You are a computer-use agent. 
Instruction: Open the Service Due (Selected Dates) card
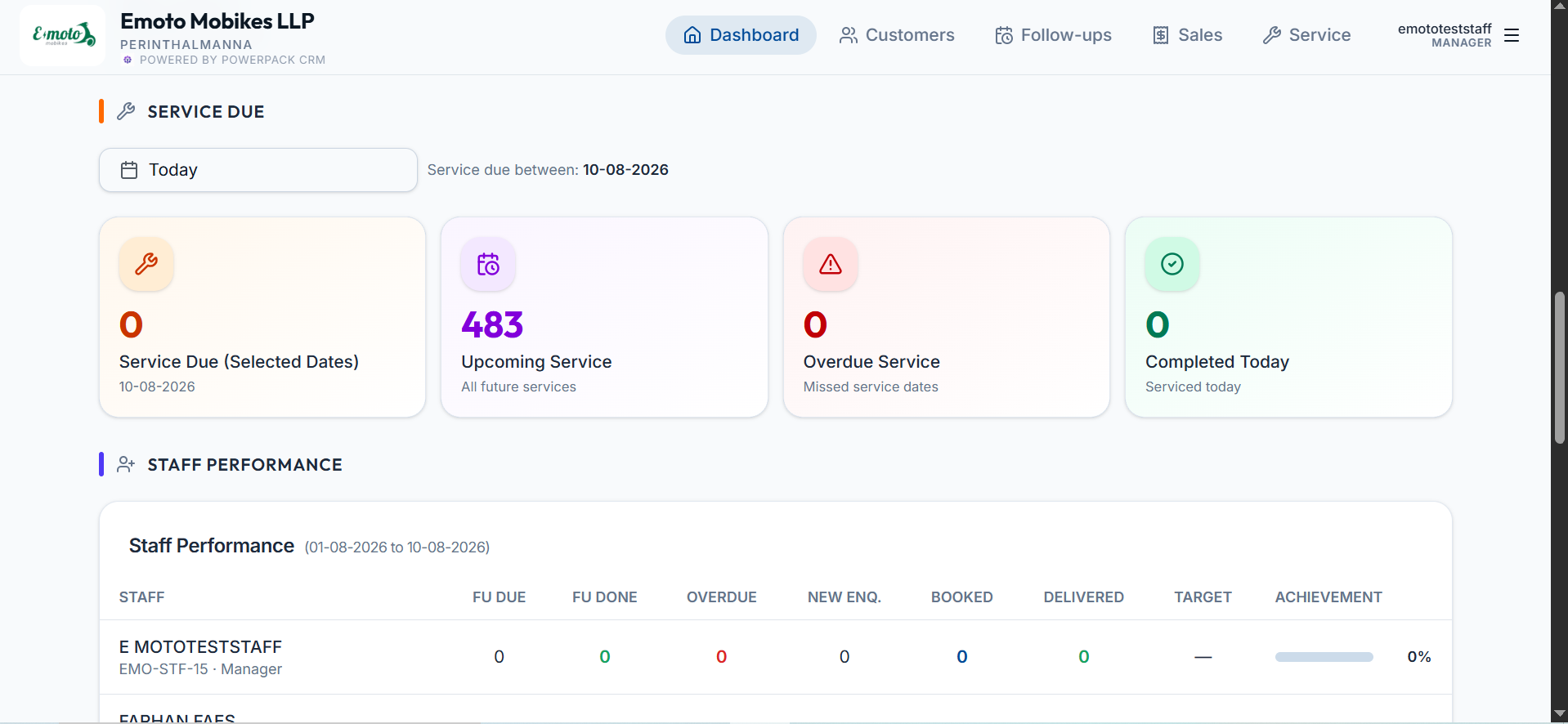pos(262,317)
